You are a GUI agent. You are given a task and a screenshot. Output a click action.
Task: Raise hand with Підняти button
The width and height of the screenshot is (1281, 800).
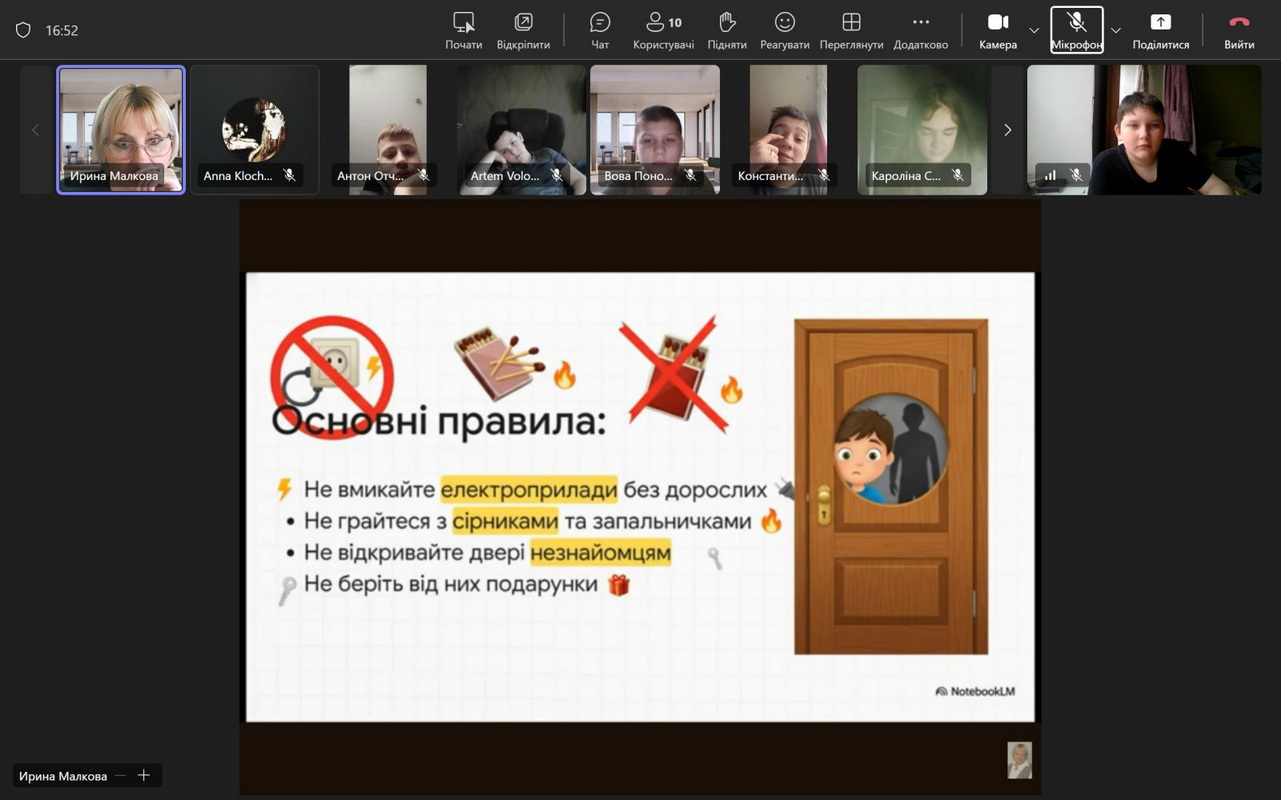[x=727, y=30]
